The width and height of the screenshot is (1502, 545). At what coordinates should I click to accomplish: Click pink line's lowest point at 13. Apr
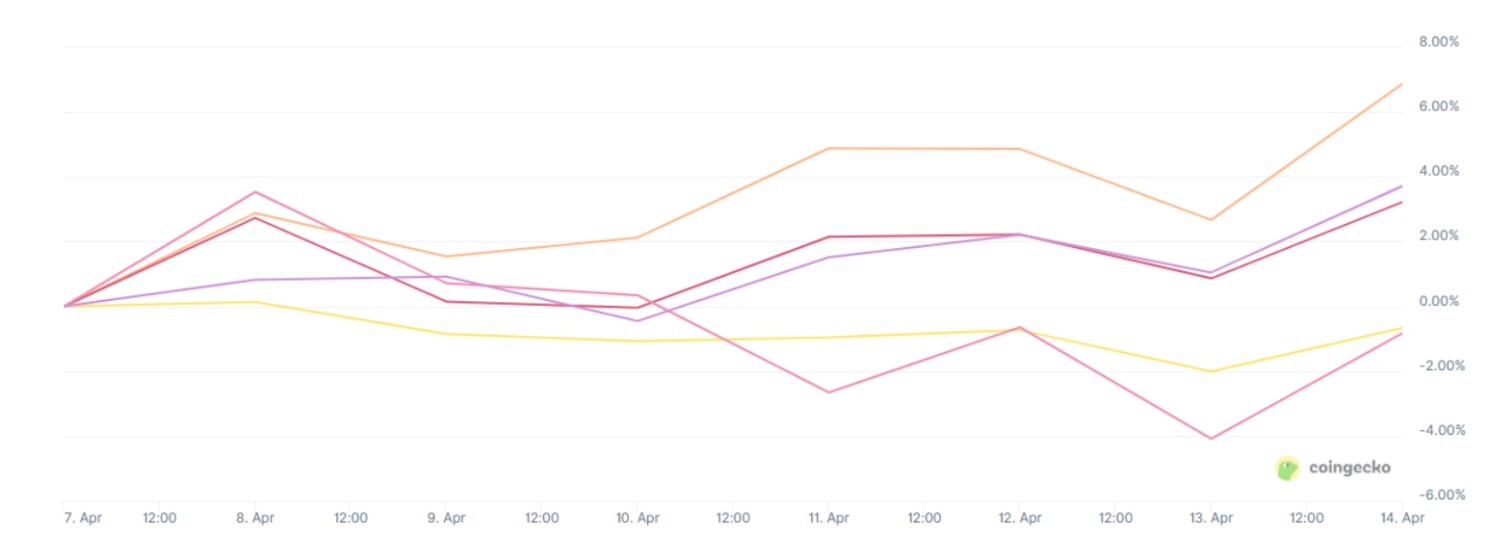tap(1211, 439)
